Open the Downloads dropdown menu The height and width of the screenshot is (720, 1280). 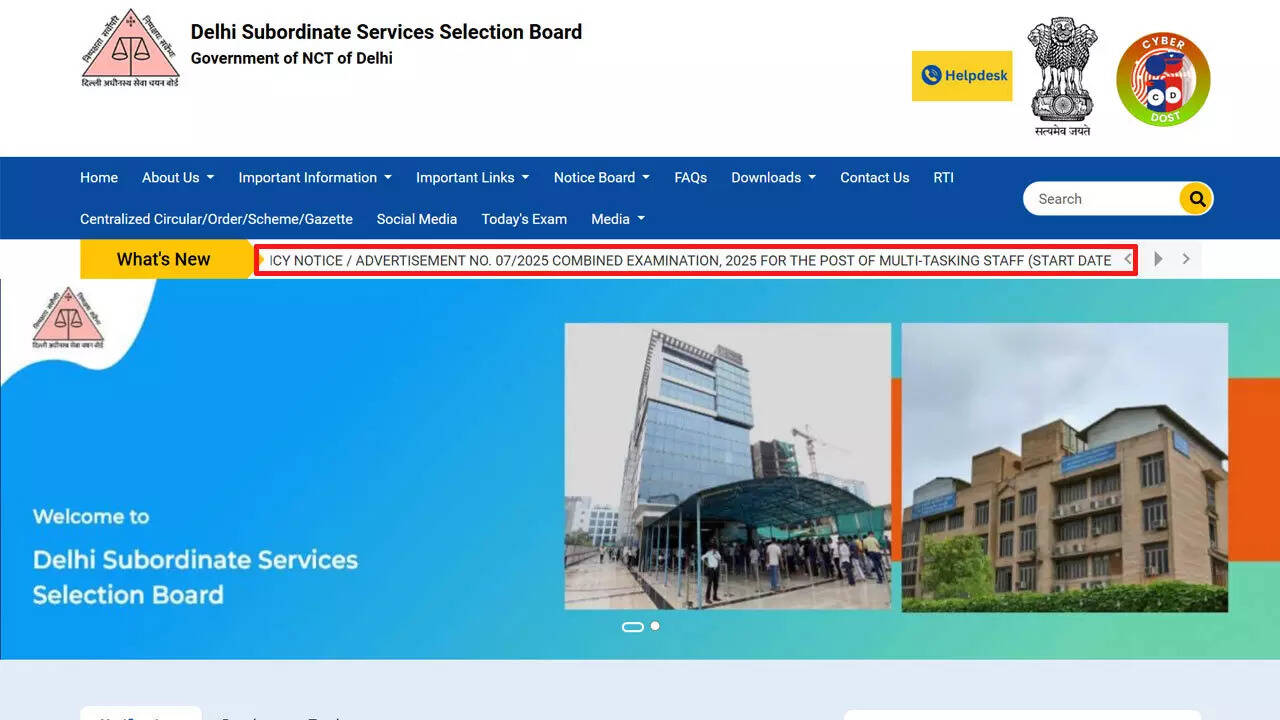click(773, 177)
